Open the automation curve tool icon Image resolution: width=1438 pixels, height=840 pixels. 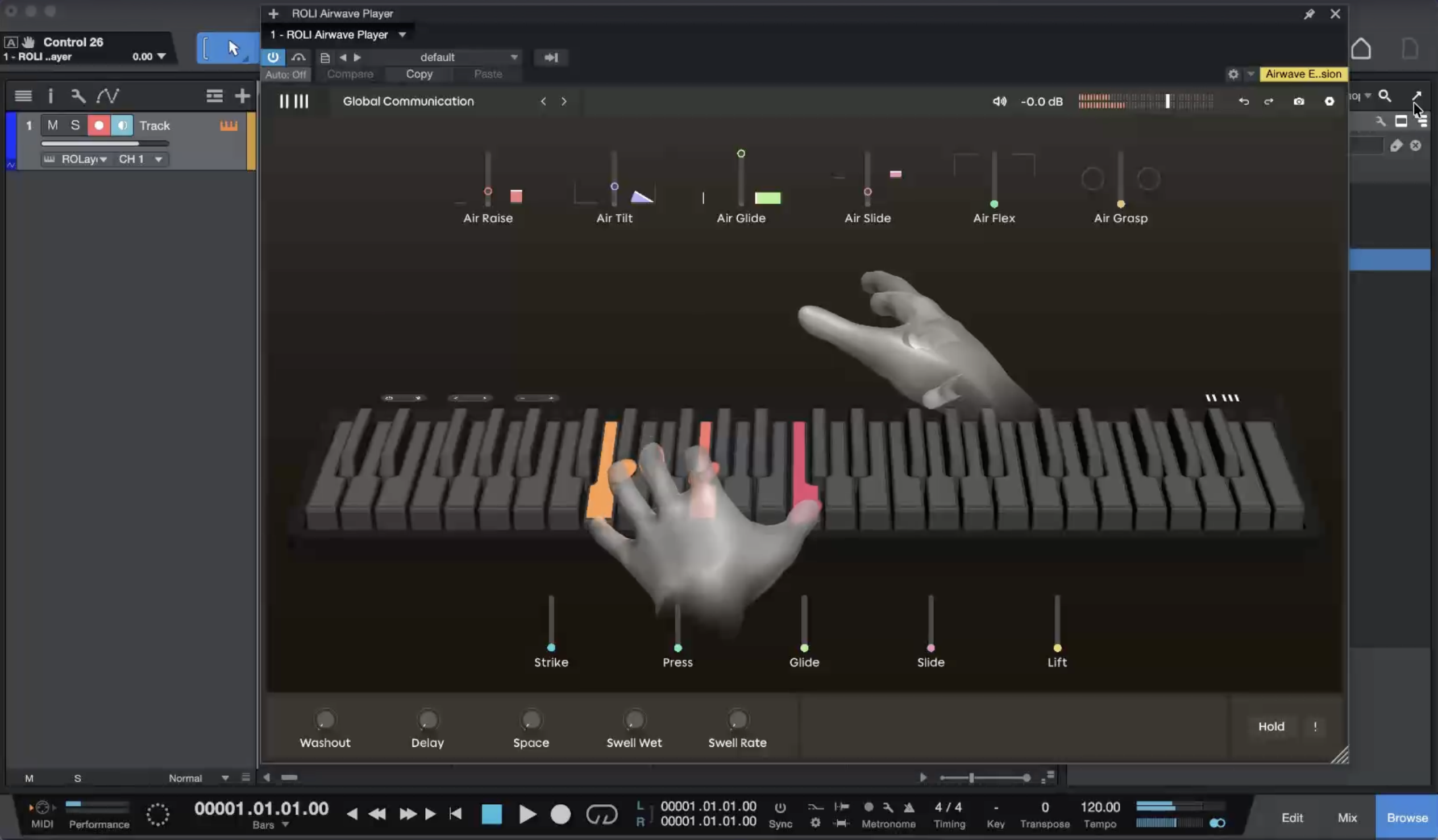pyautogui.click(x=107, y=96)
